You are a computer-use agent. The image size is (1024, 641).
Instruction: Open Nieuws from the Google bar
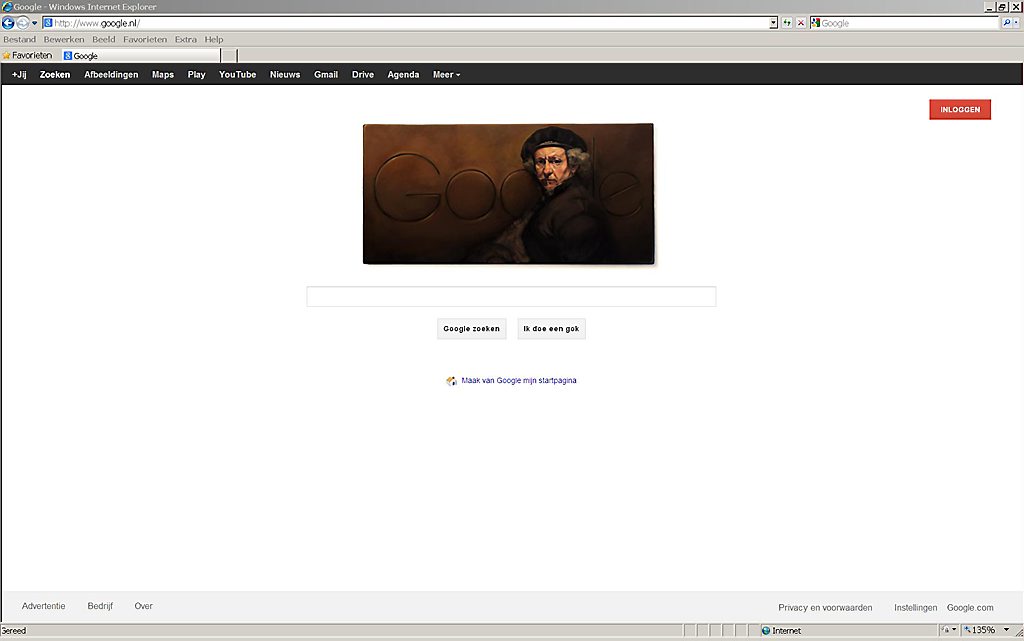[x=285, y=74]
